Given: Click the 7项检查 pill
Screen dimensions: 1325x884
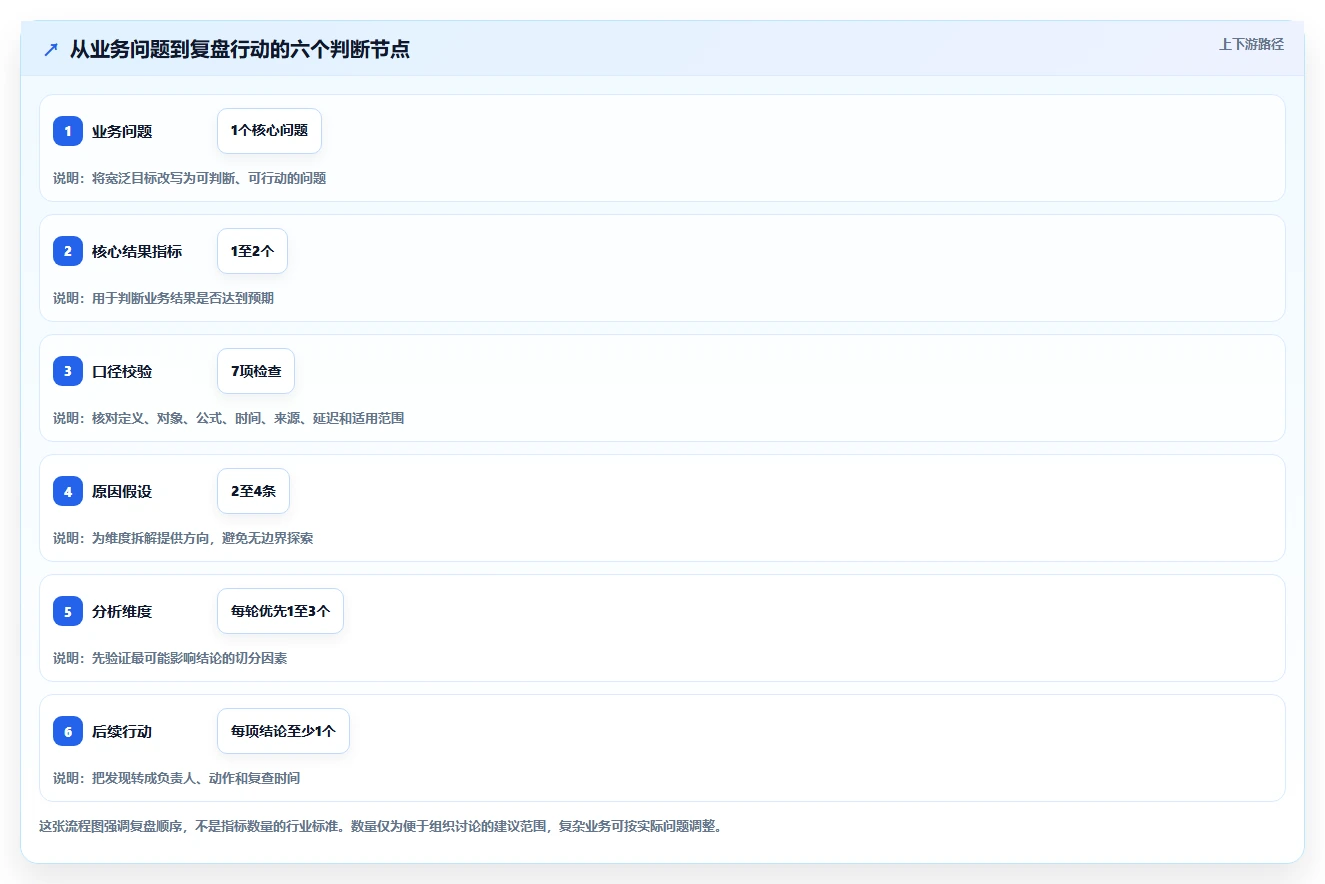Looking at the screenshot, I should [x=256, y=371].
